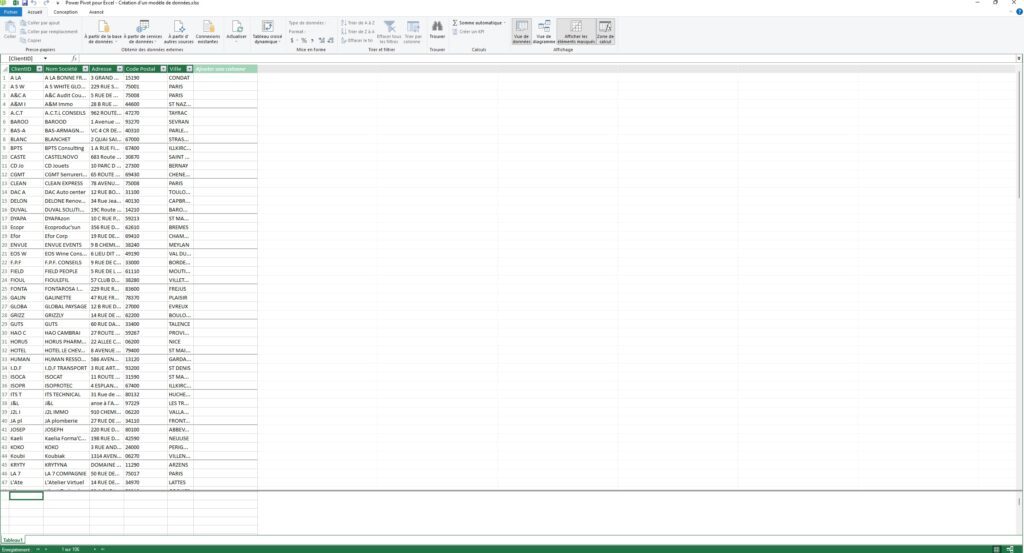
Task: Expand the formula bar arrow
Action: 1019,59
